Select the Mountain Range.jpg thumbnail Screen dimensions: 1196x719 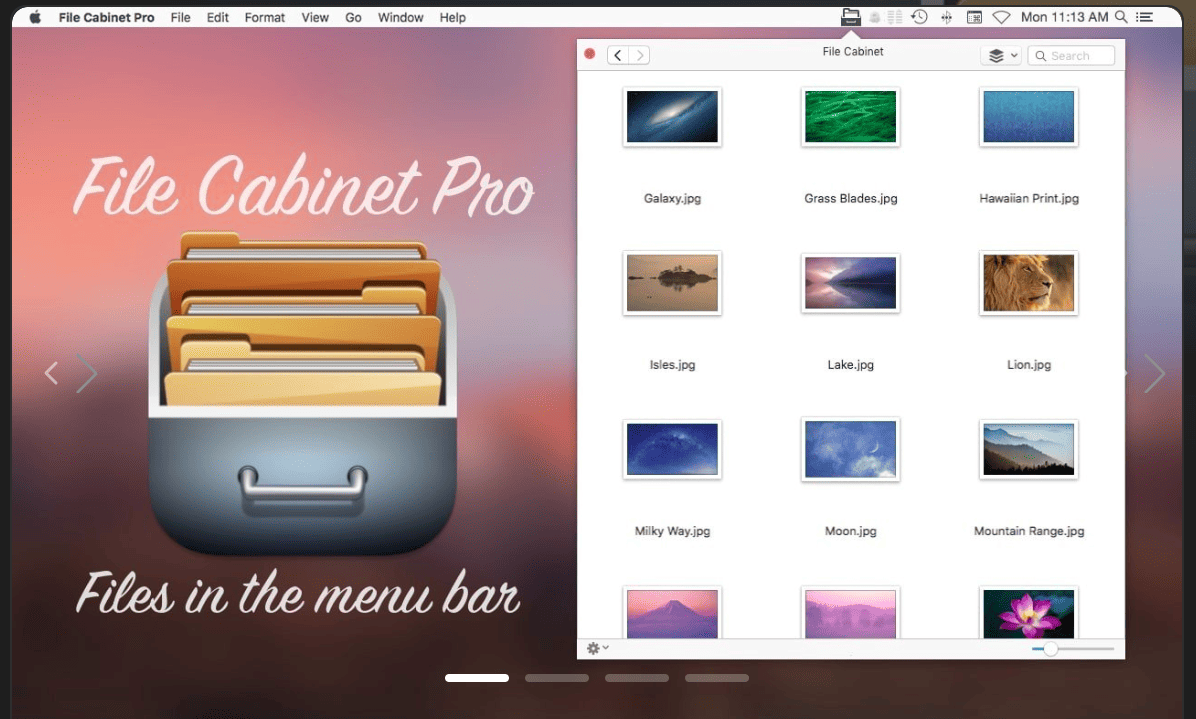pyautogui.click(x=1029, y=449)
